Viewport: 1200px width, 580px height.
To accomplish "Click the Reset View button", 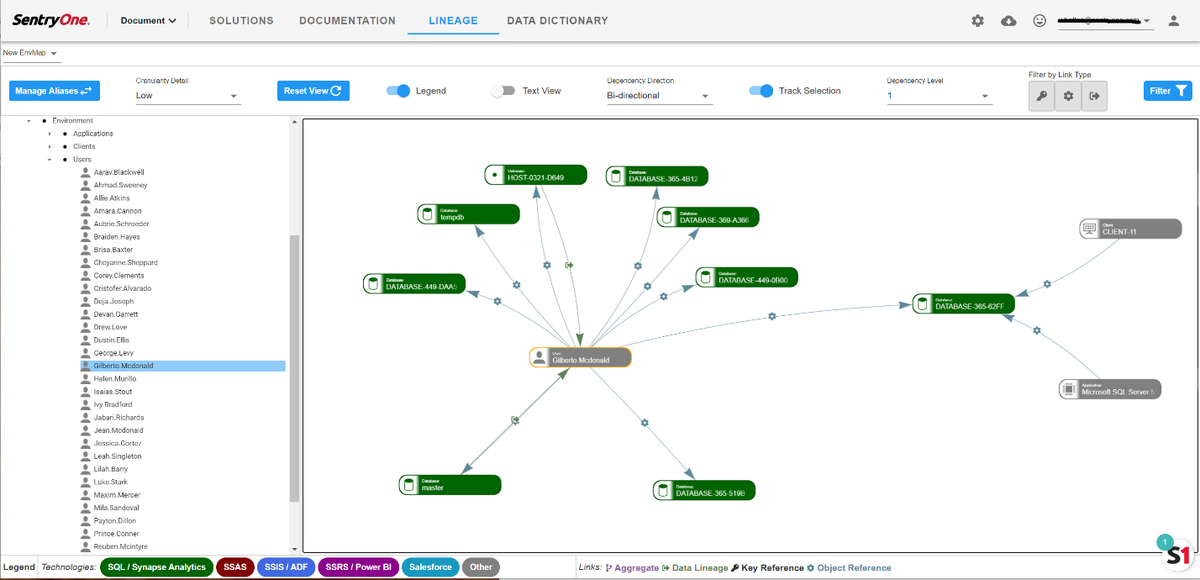I will (x=313, y=91).
